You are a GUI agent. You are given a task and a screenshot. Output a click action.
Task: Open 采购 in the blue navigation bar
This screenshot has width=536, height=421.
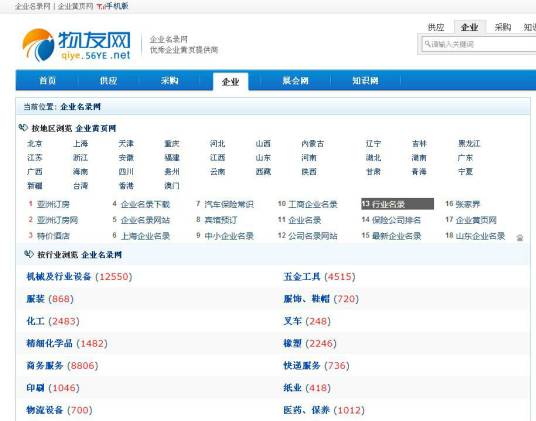(170, 81)
